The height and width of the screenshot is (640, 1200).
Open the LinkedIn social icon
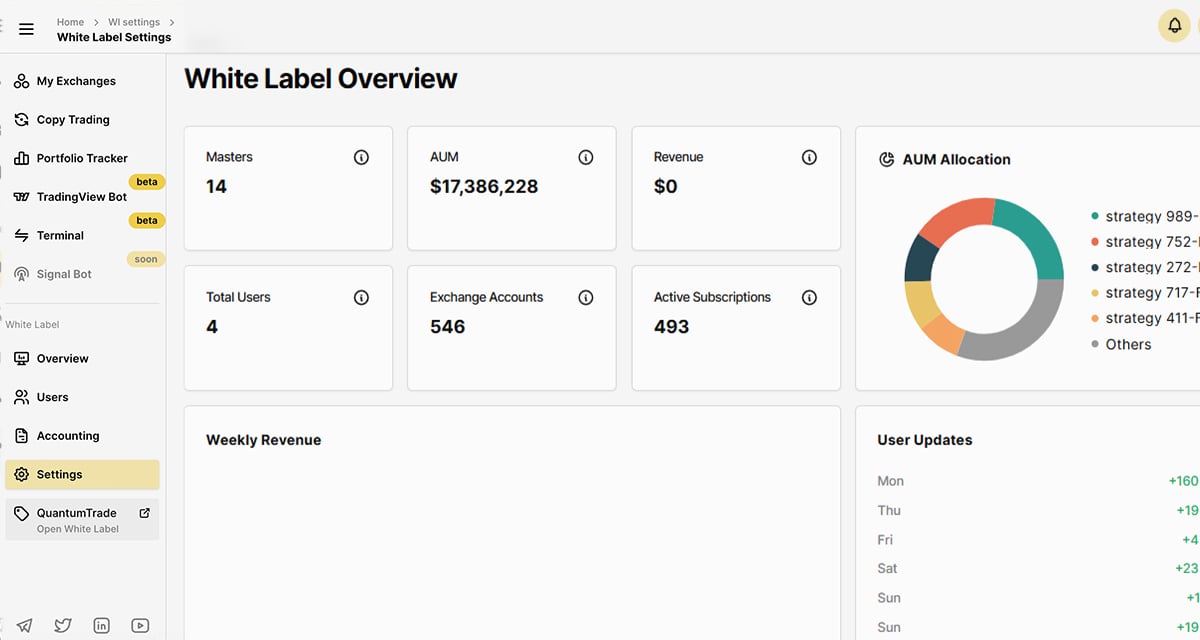pos(101,625)
